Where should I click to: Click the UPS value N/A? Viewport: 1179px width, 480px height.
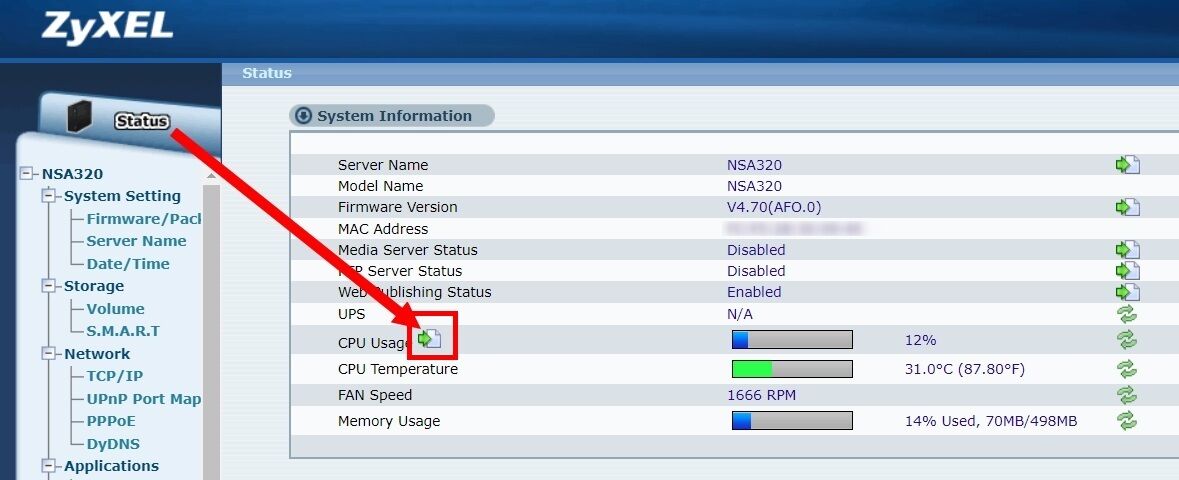coord(739,314)
